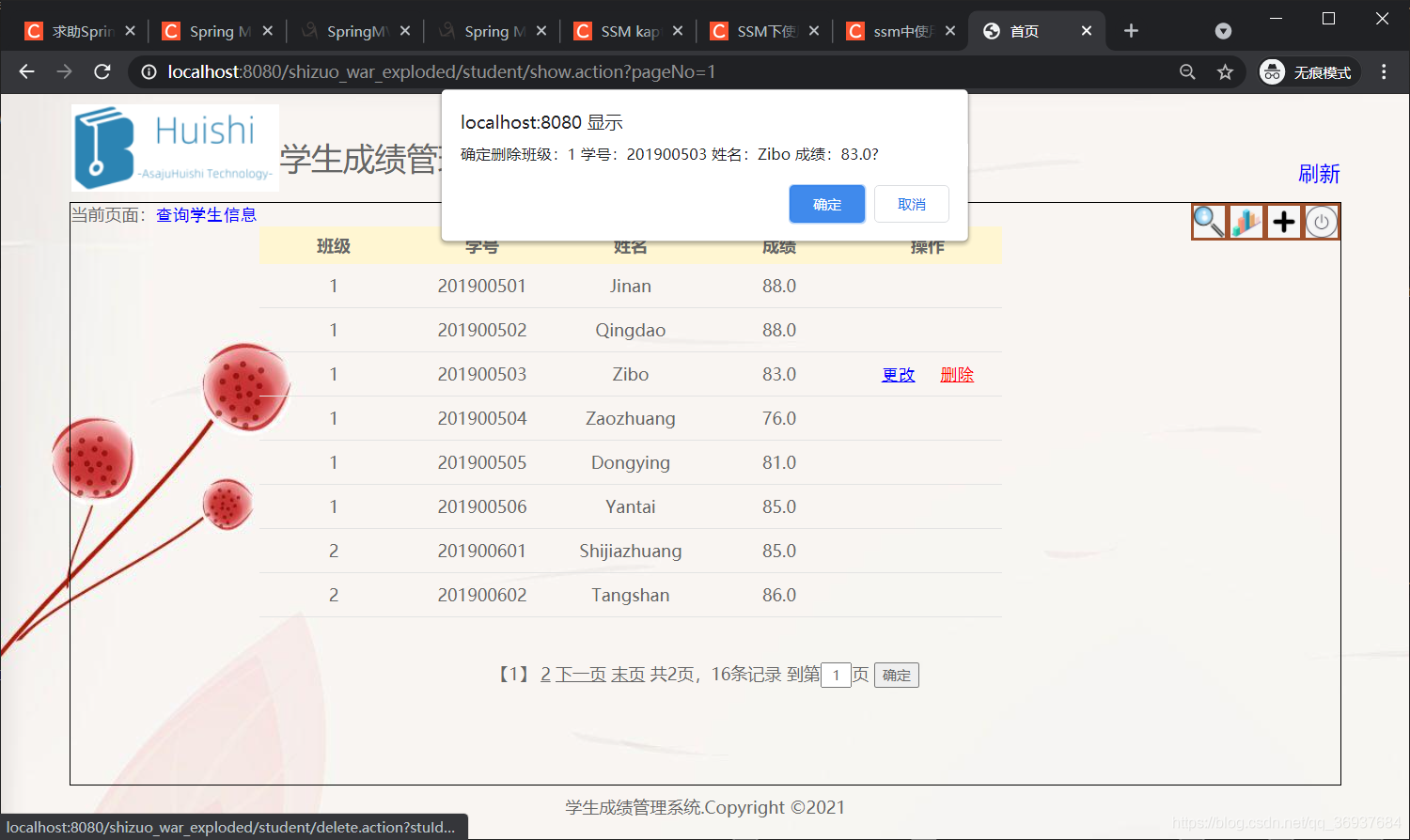Click the name Jinan

(631, 286)
